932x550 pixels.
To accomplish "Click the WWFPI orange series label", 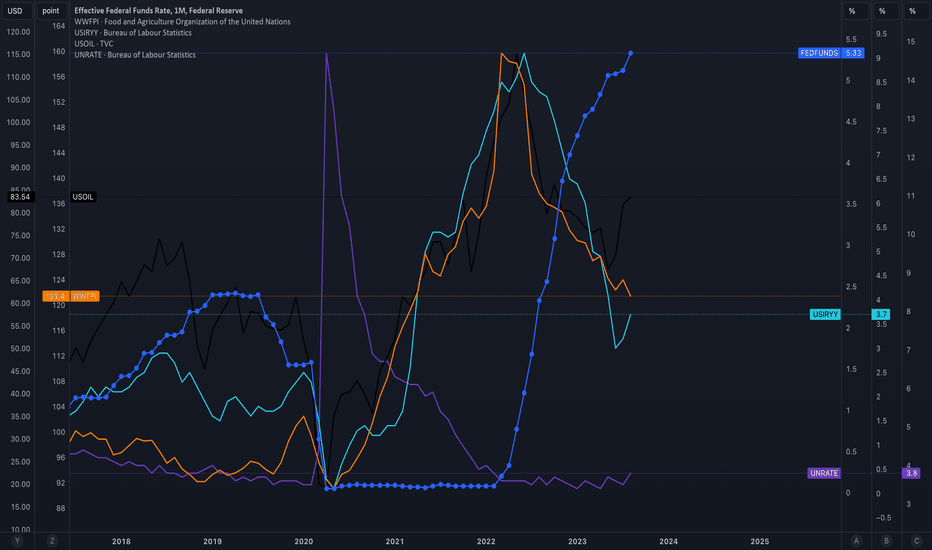I will click(85, 296).
